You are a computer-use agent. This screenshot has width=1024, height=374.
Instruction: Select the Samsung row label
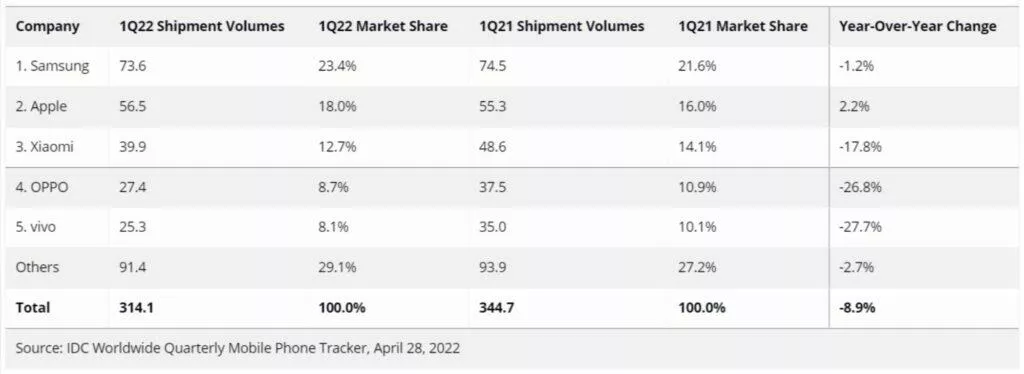pyautogui.click(x=52, y=66)
